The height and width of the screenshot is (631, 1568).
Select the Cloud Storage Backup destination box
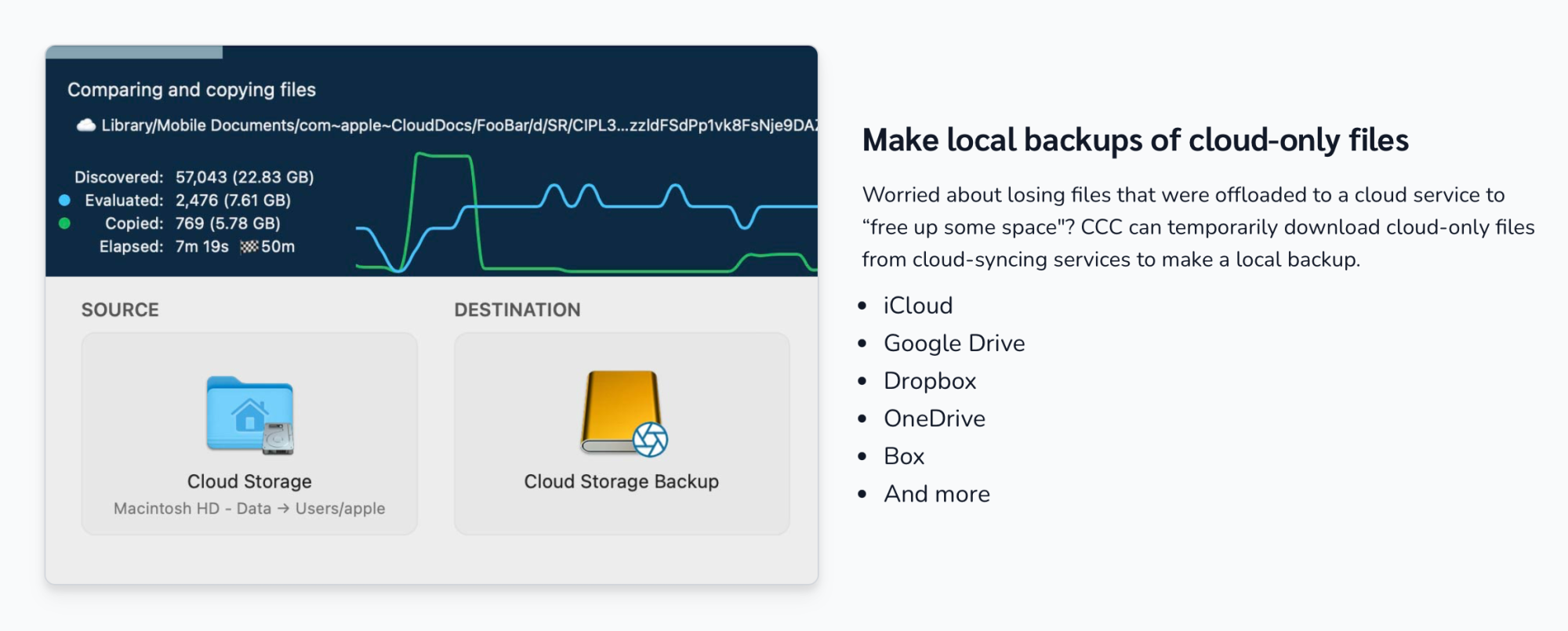[x=622, y=433]
